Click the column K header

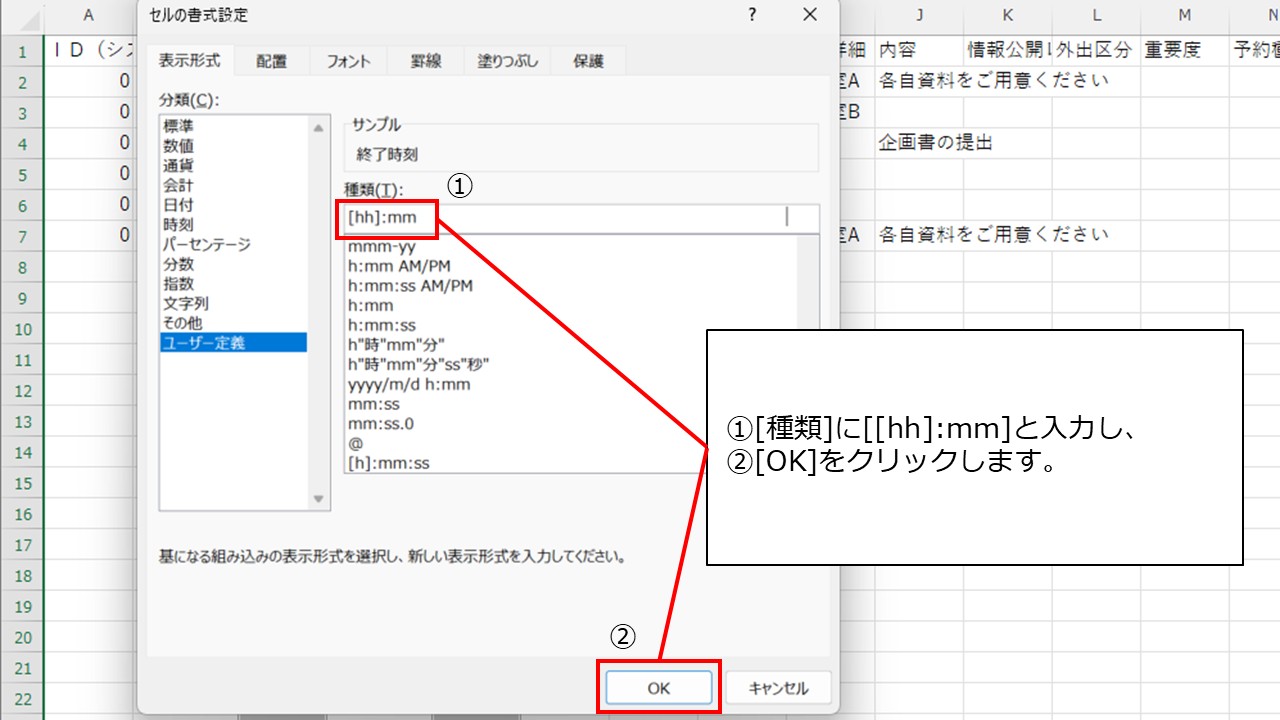1008,15
